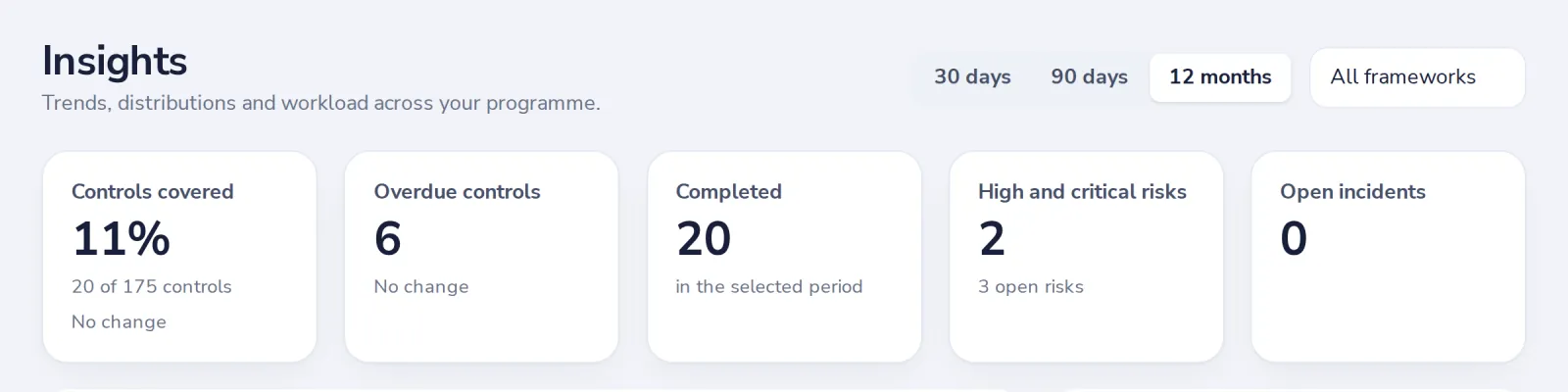Open the All frameworks dropdown

[1417, 77]
